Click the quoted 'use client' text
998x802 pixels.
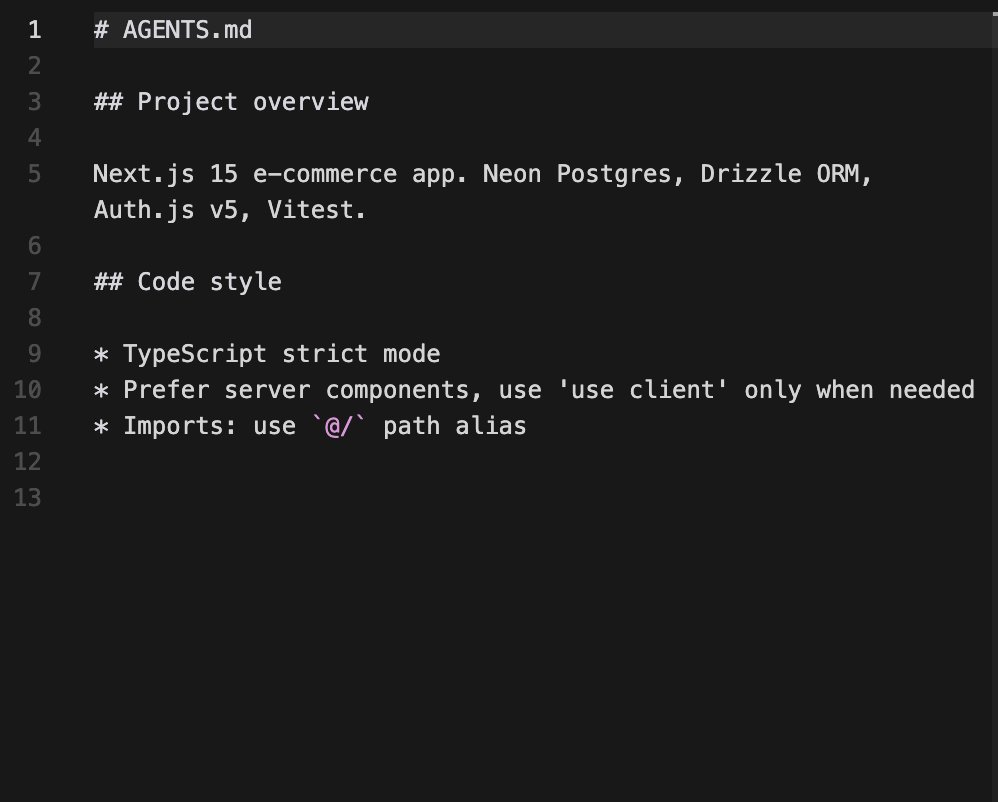coord(643,390)
